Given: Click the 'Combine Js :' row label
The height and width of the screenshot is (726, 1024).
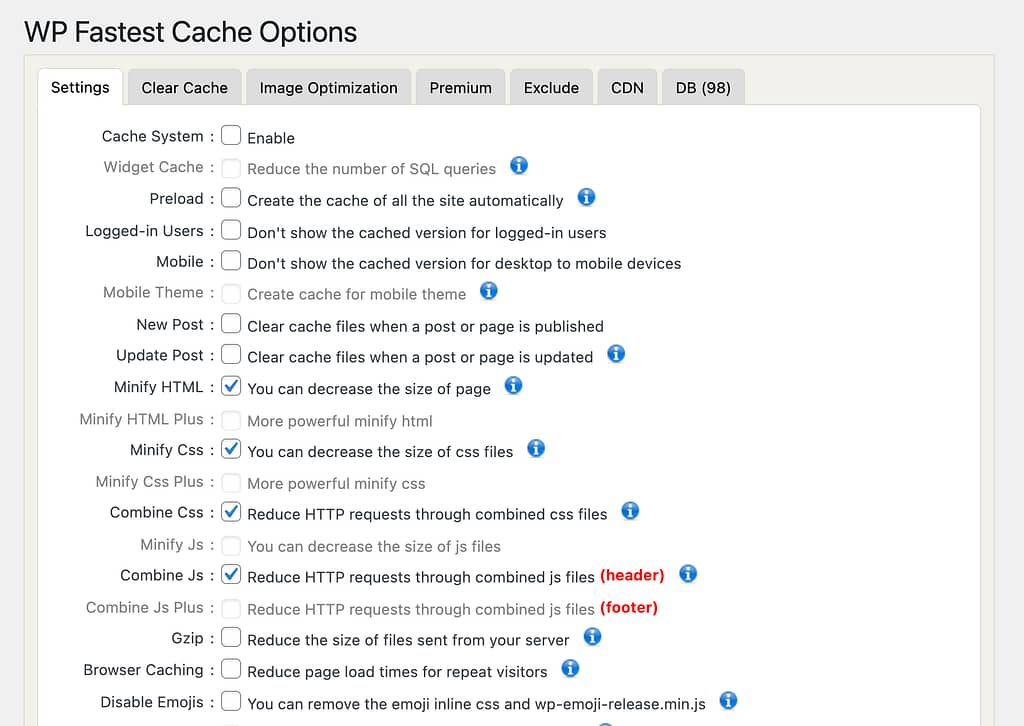Looking at the screenshot, I should (x=167, y=575).
